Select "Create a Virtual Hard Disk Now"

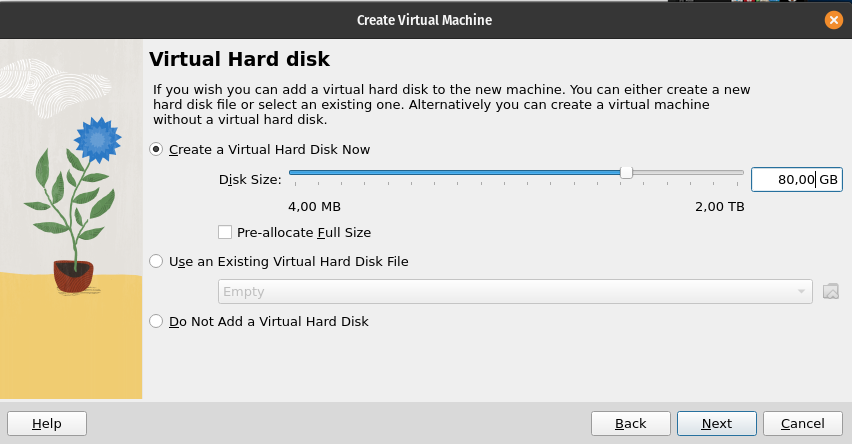point(156,150)
